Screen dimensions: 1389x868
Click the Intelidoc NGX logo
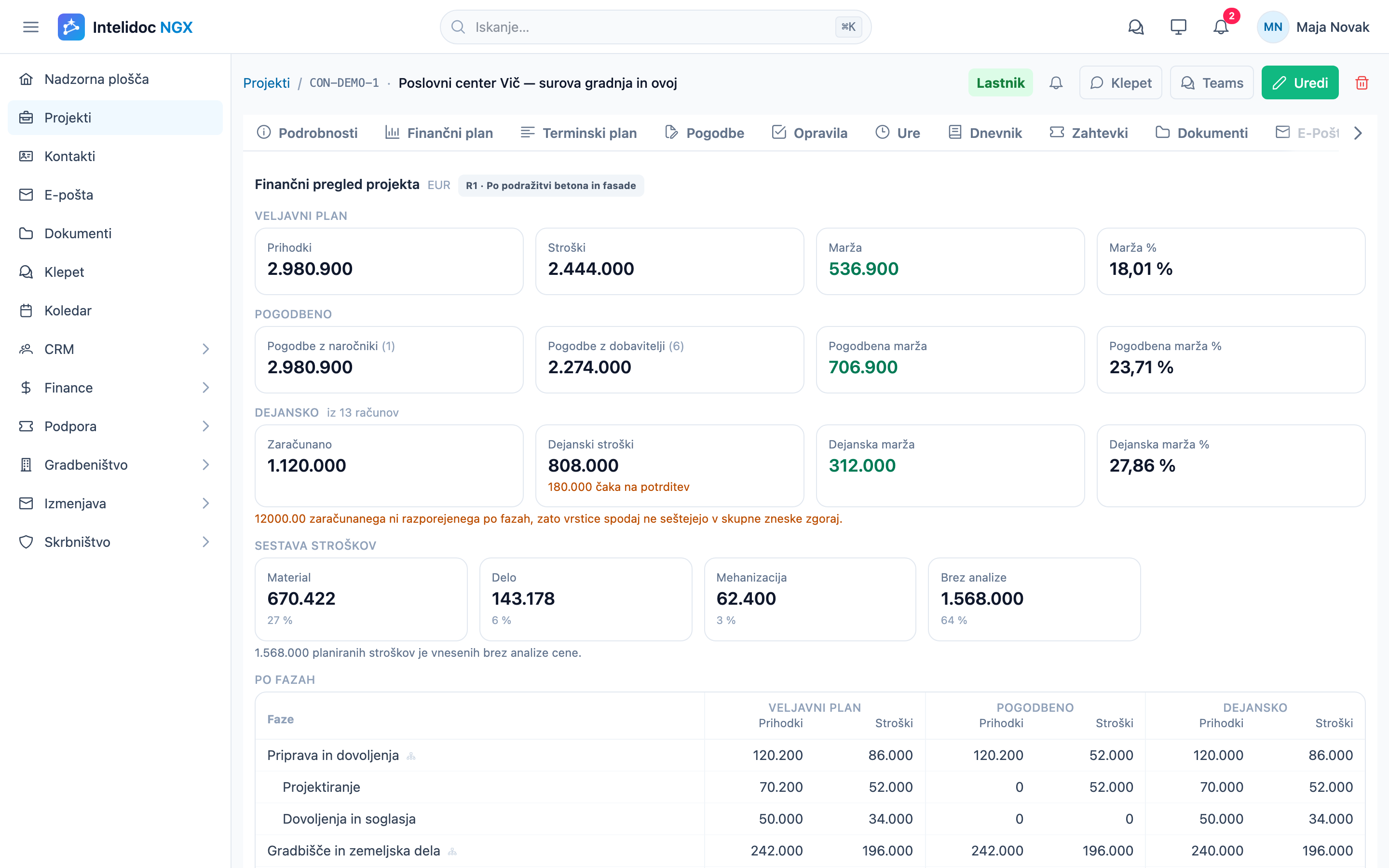pos(125,27)
